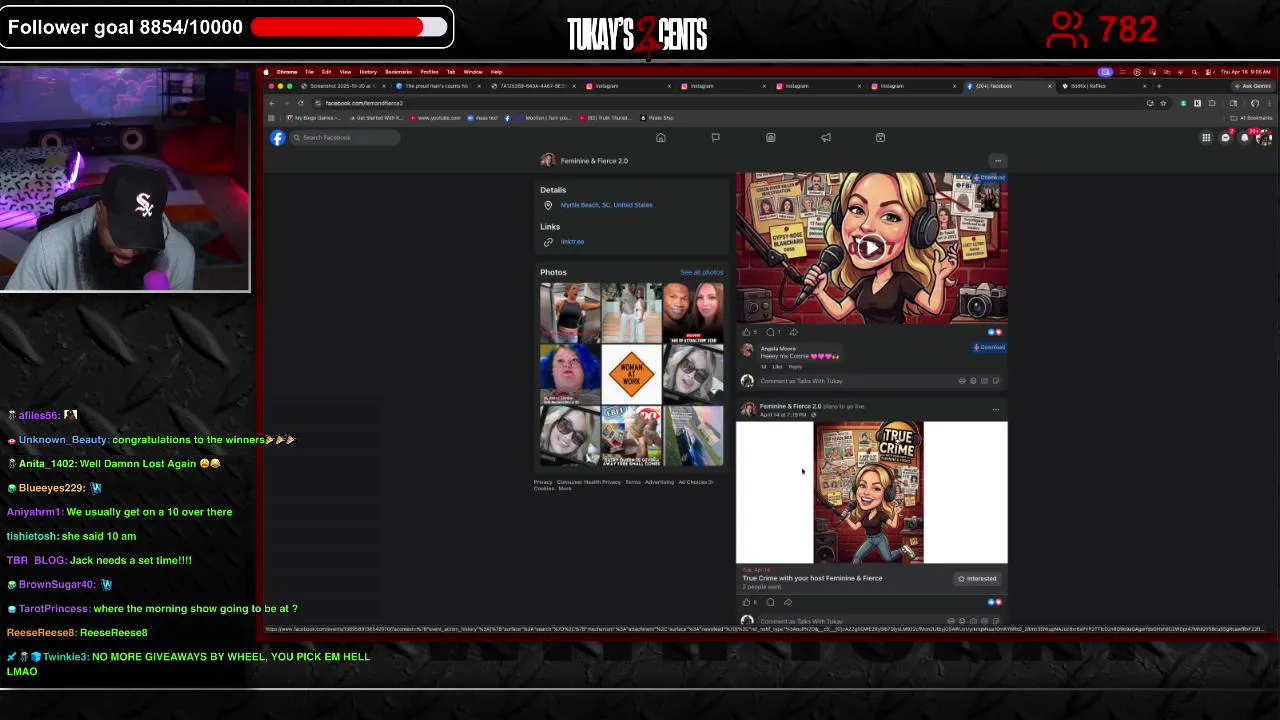
Task: Open the Window menu in the menu bar
Action: pos(473,72)
